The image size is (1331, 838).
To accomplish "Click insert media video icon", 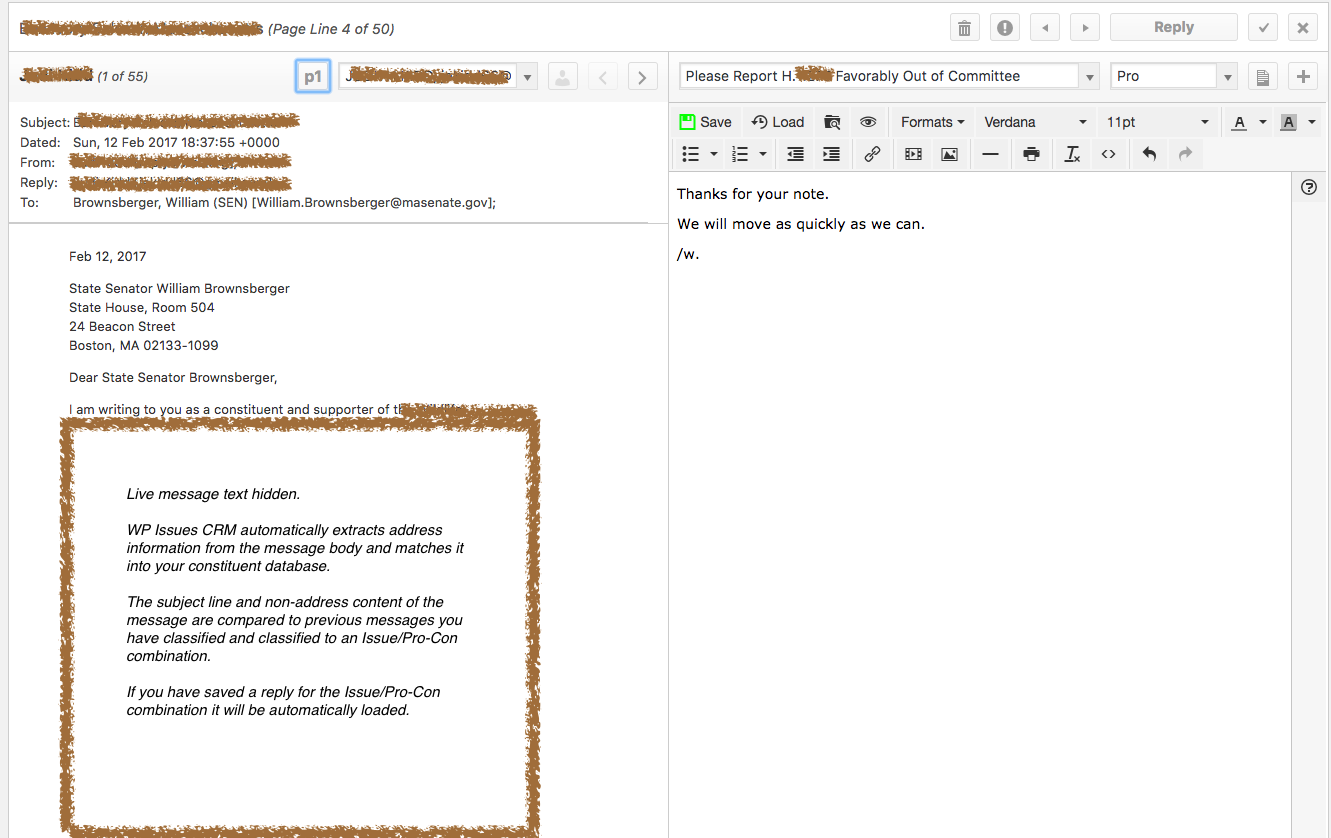I will [x=913, y=154].
